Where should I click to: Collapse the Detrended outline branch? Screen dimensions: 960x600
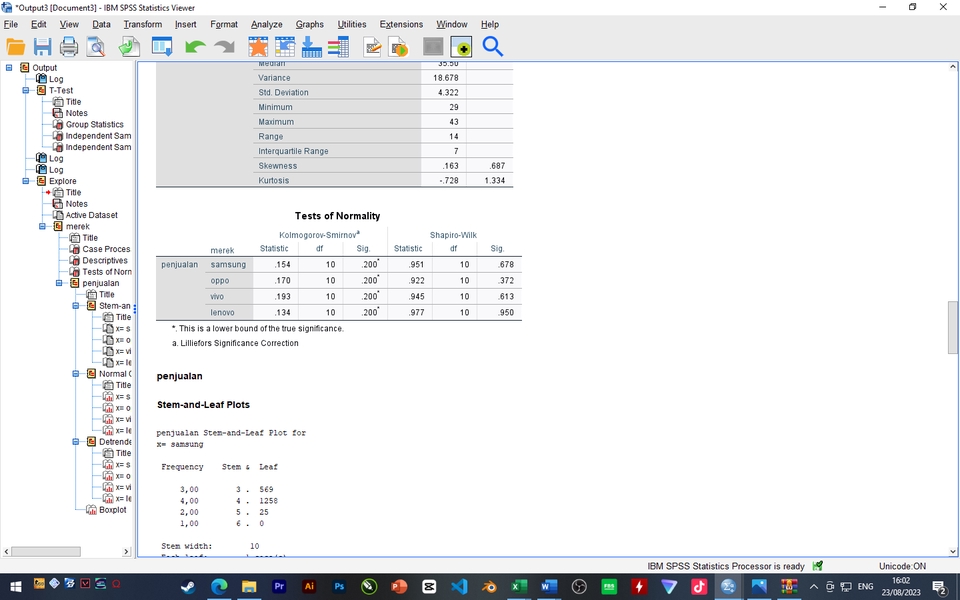[x=76, y=441]
